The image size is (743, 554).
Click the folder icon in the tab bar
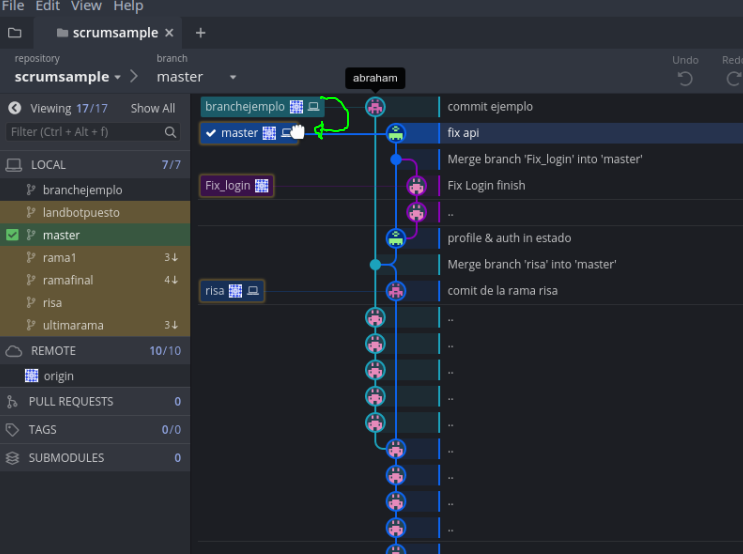point(14,33)
